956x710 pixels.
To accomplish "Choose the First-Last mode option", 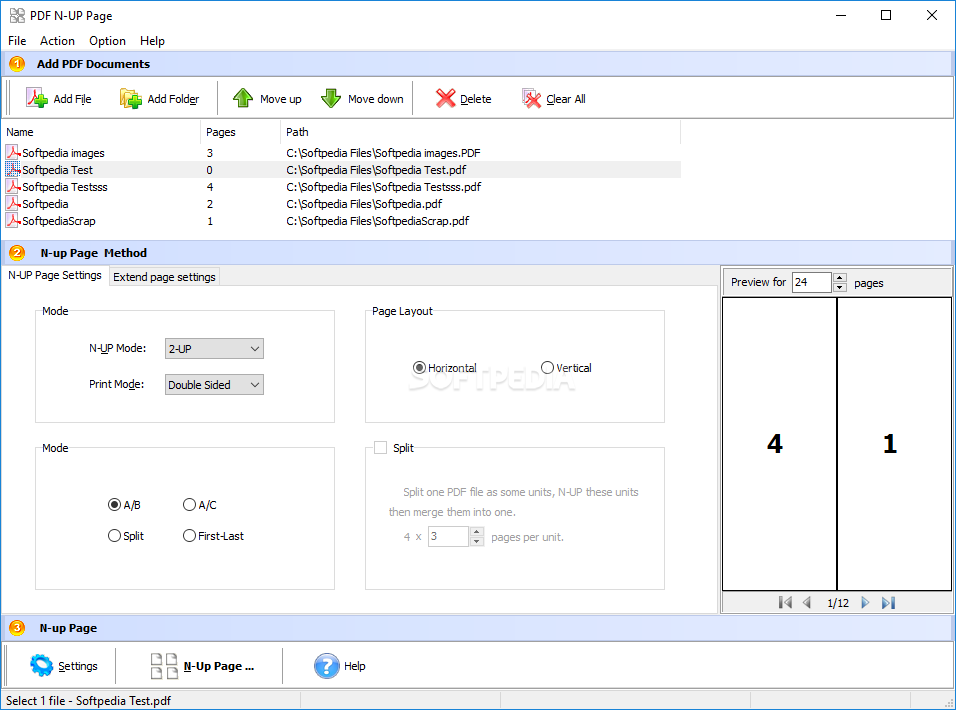I will [x=189, y=536].
